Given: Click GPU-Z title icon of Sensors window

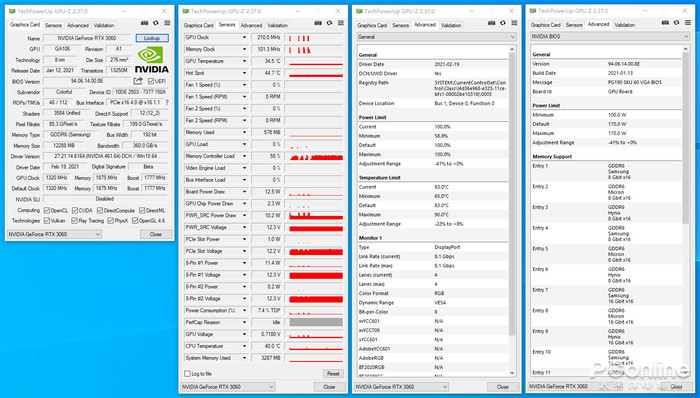Looking at the screenshot, I should [186, 11].
